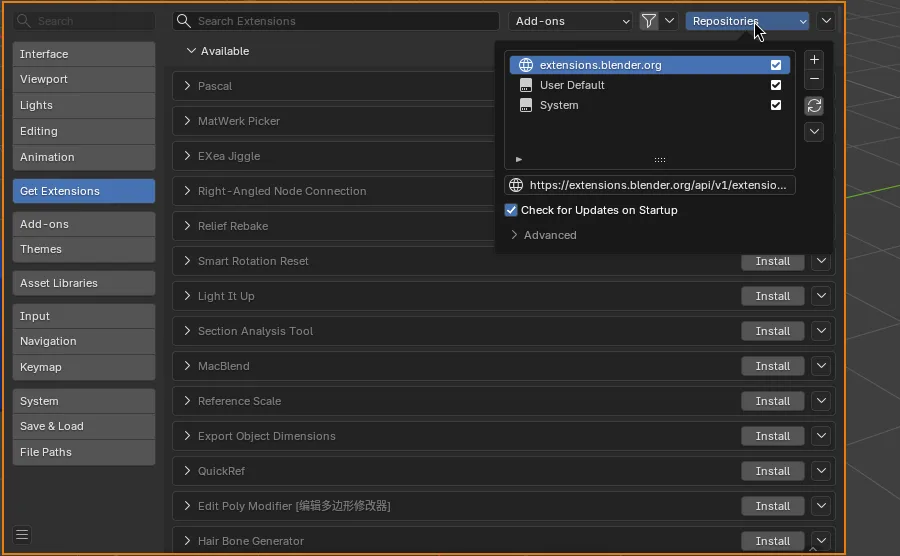The height and width of the screenshot is (556, 900).
Task: Expand the Relief Rebake entry
Action: click(187, 226)
